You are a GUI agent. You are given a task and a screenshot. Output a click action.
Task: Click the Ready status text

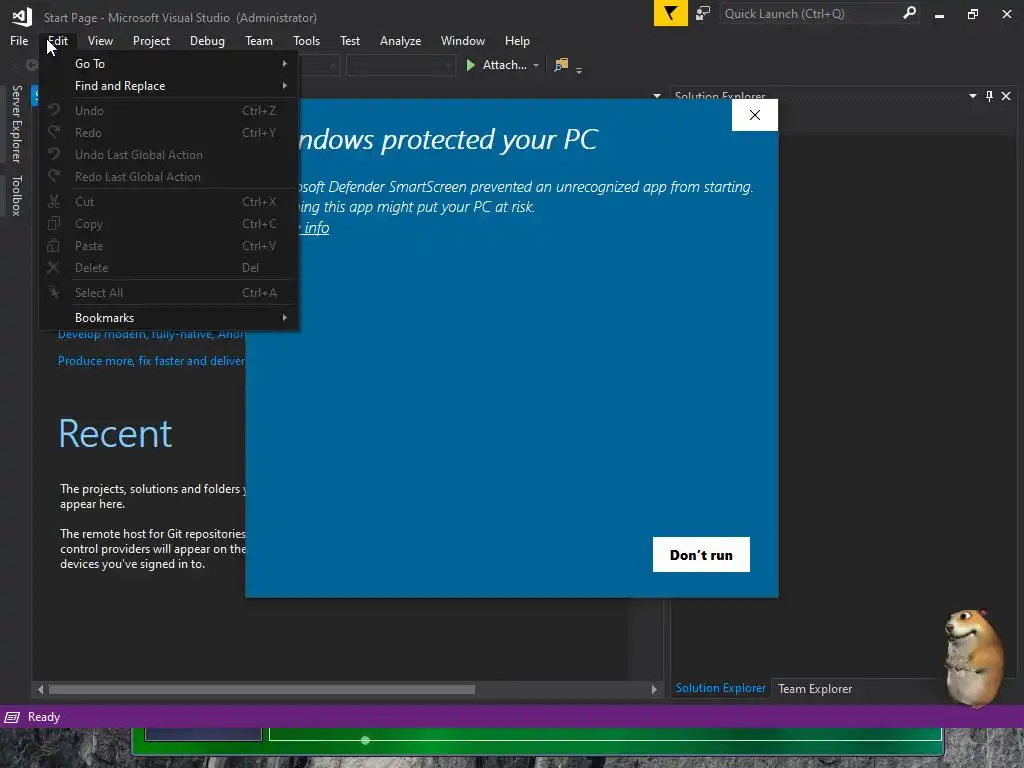[44, 717]
